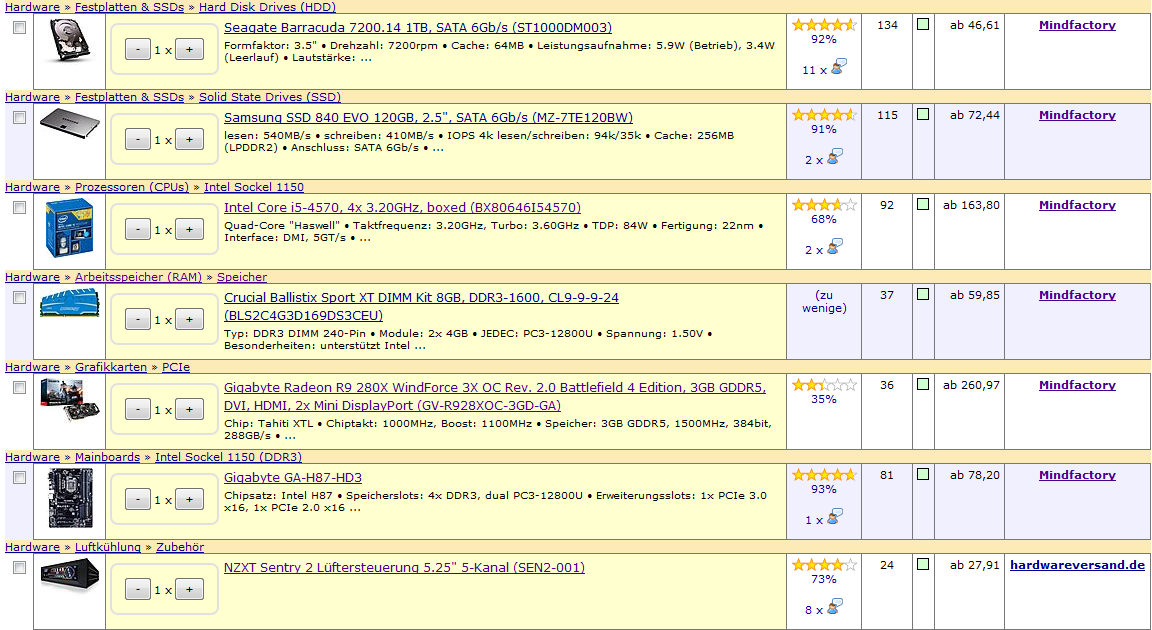The width and height of the screenshot is (1152, 630).
Task: Open the hardwareversand.de shop link
Action: click(1077, 565)
